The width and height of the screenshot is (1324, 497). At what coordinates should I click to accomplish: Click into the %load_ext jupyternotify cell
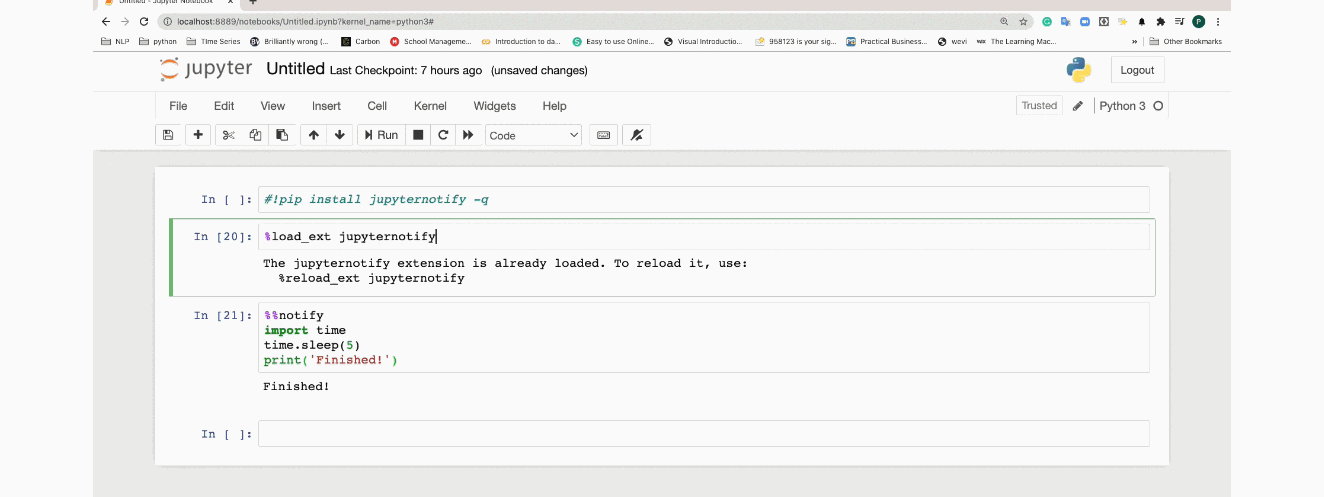tap(703, 237)
